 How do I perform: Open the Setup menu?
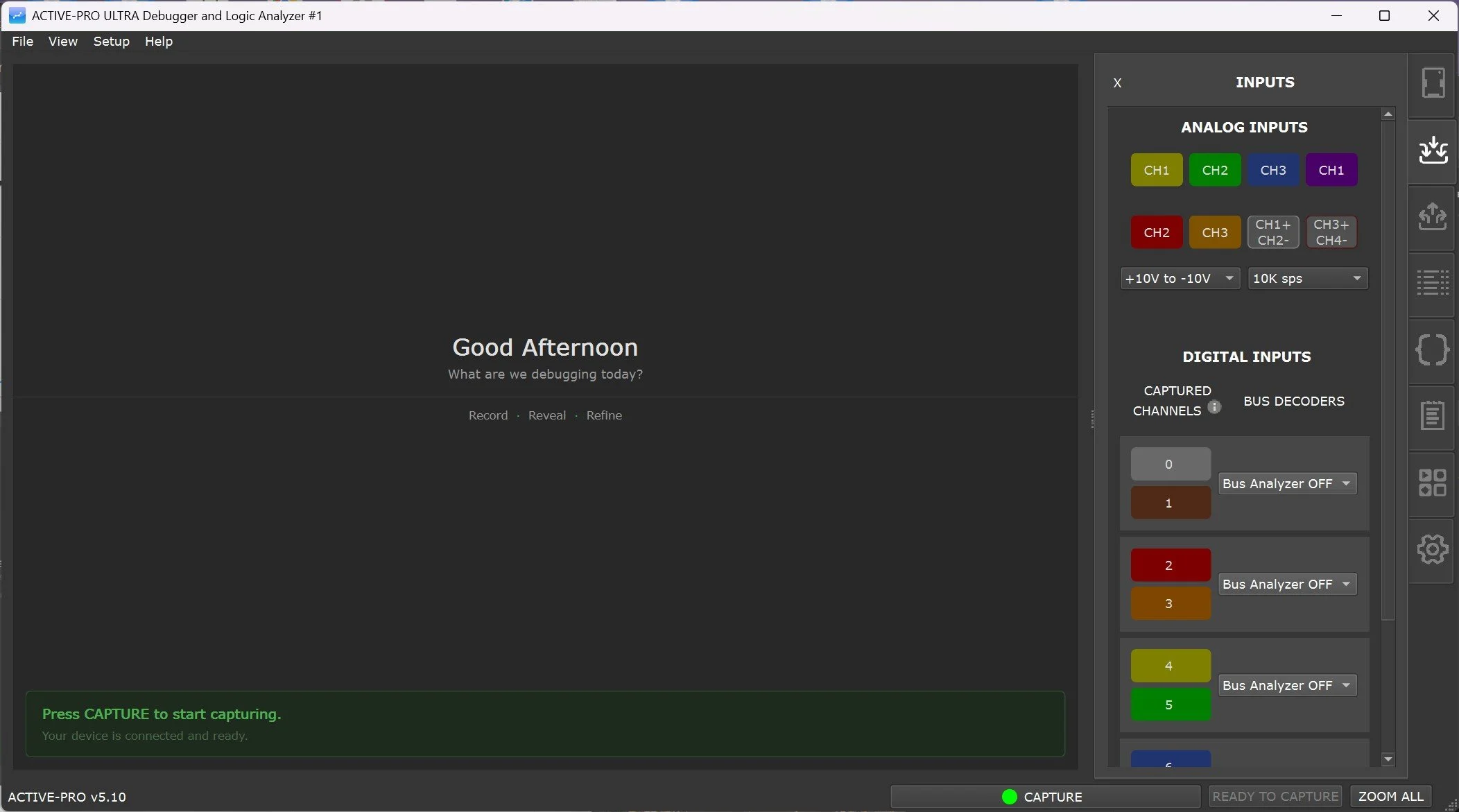coord(111,42)
